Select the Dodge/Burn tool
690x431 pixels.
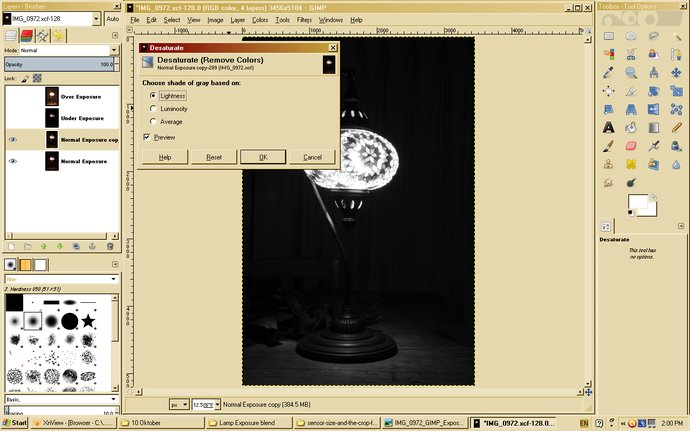click(631, 182)
